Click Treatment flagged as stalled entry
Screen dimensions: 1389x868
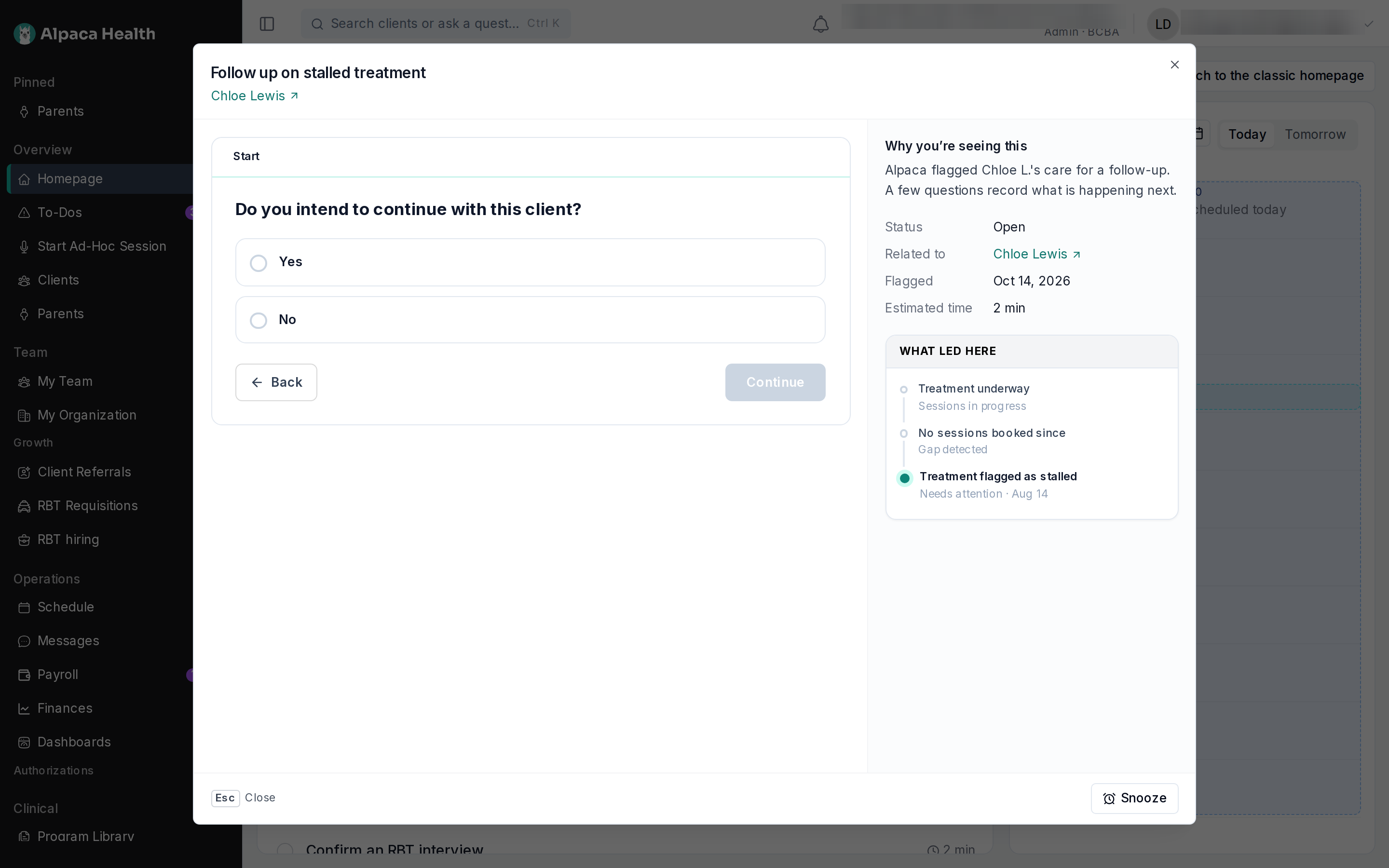997,485
